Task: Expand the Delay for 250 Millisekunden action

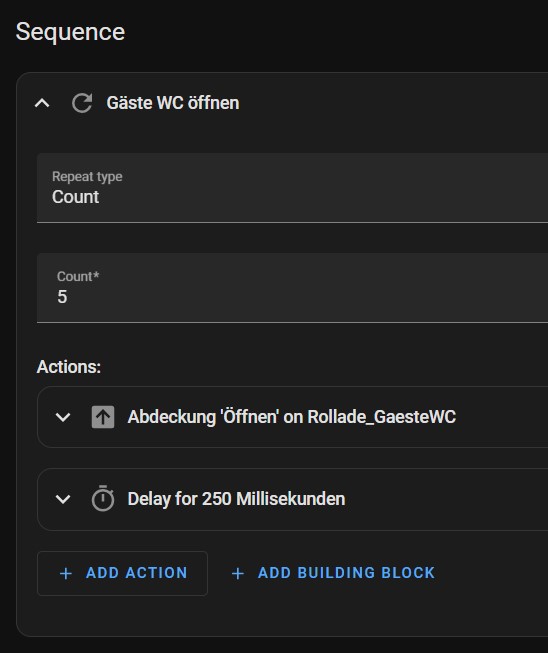Action: [x=63, y=499]
